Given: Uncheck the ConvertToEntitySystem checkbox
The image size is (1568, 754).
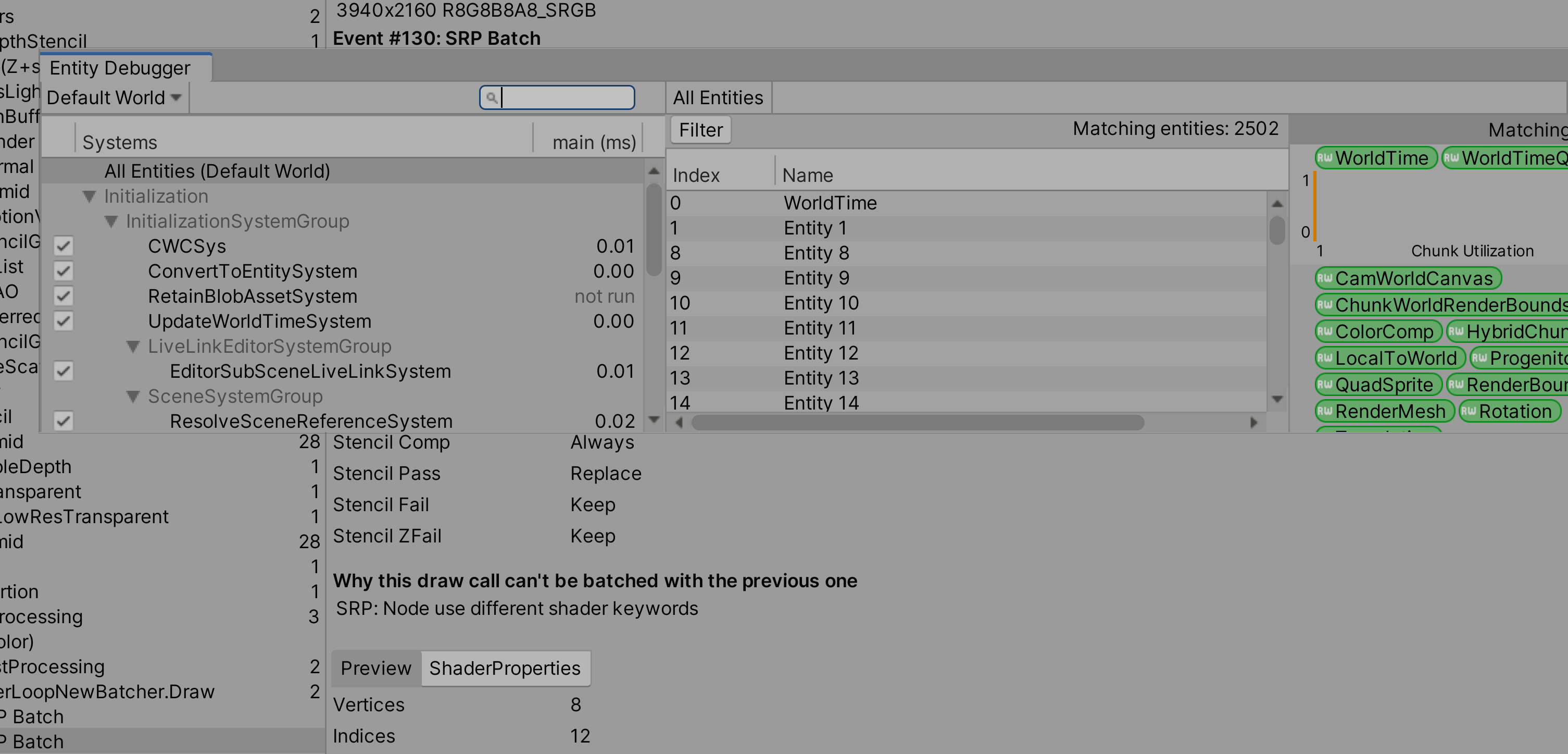Looking at the screenshot, I should coord(64,271).
